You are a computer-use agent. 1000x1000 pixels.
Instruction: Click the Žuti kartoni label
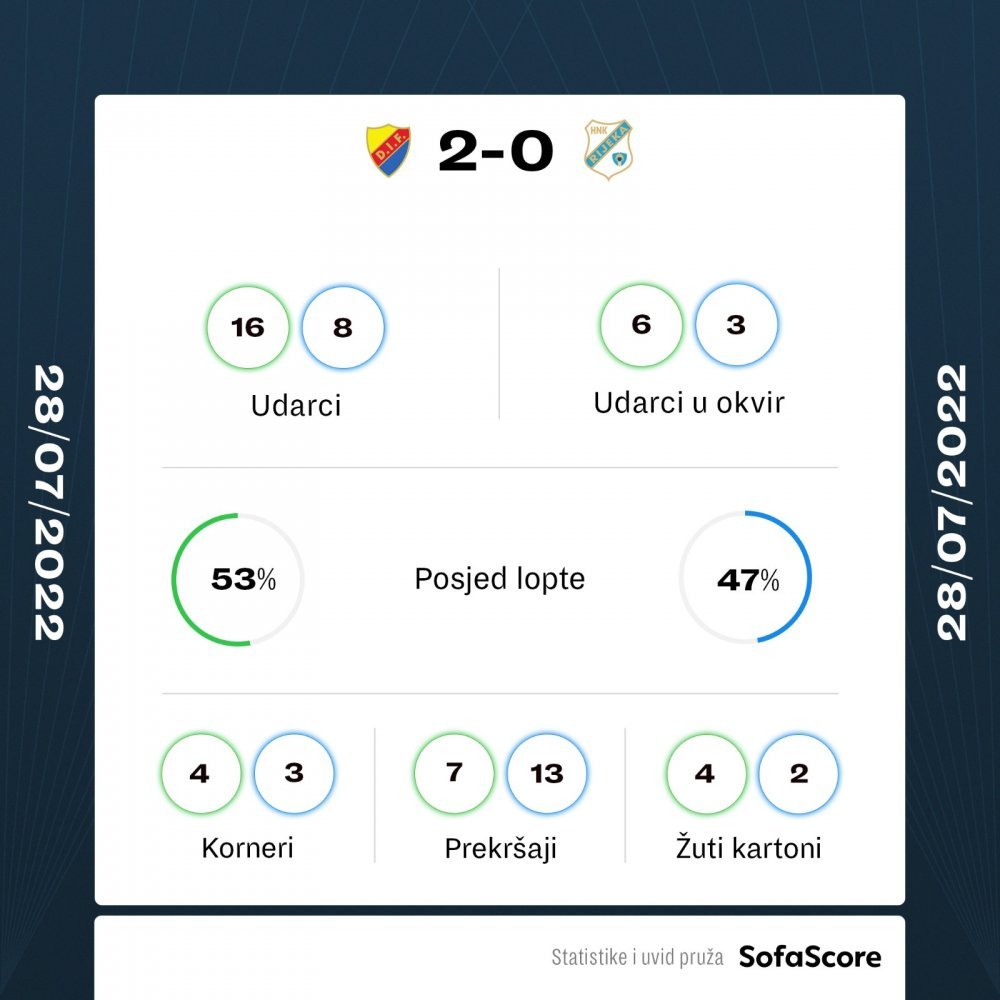[749, 848]
